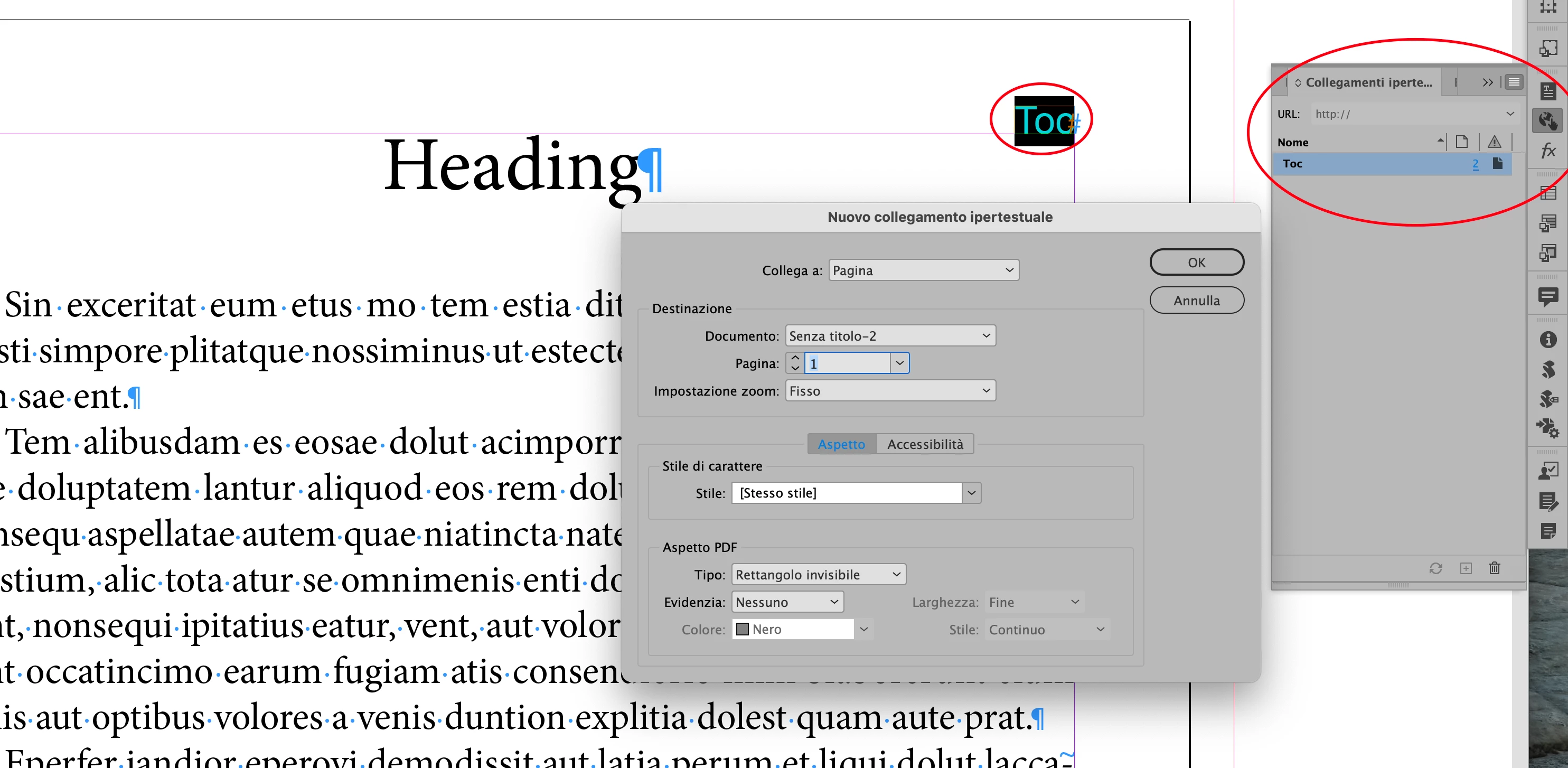Click the Pagina number field
The height and width of the screenshot is (768, 1568).
click(846, 363)
